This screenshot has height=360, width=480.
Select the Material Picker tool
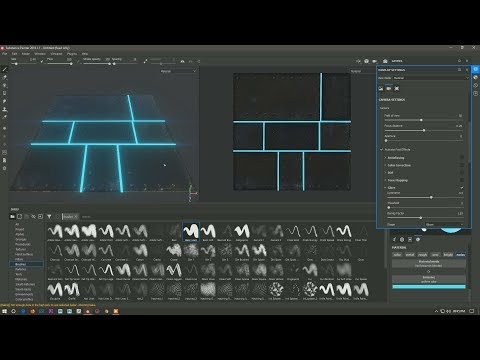[5, 117]
